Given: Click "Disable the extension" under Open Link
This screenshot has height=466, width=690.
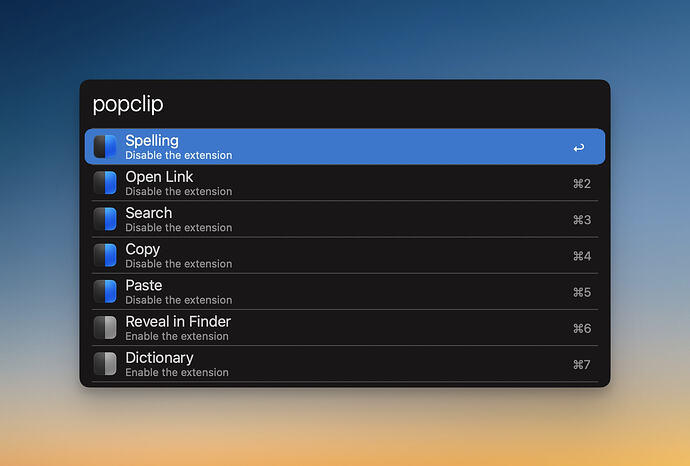Looking at the screenshot, I should pyautogui.click(x=179, y=191).
